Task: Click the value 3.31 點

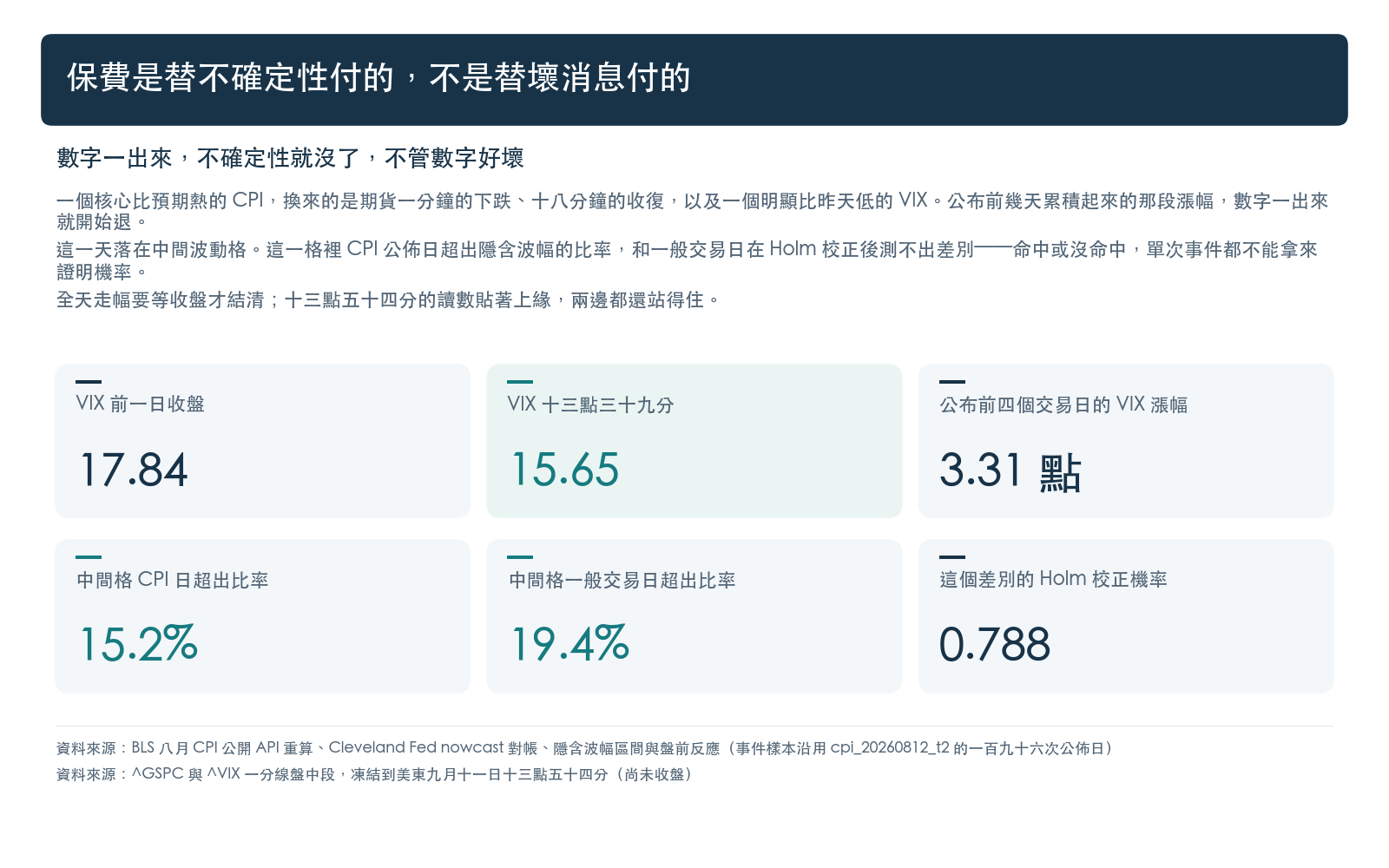Action: [x=1010, y=471]
